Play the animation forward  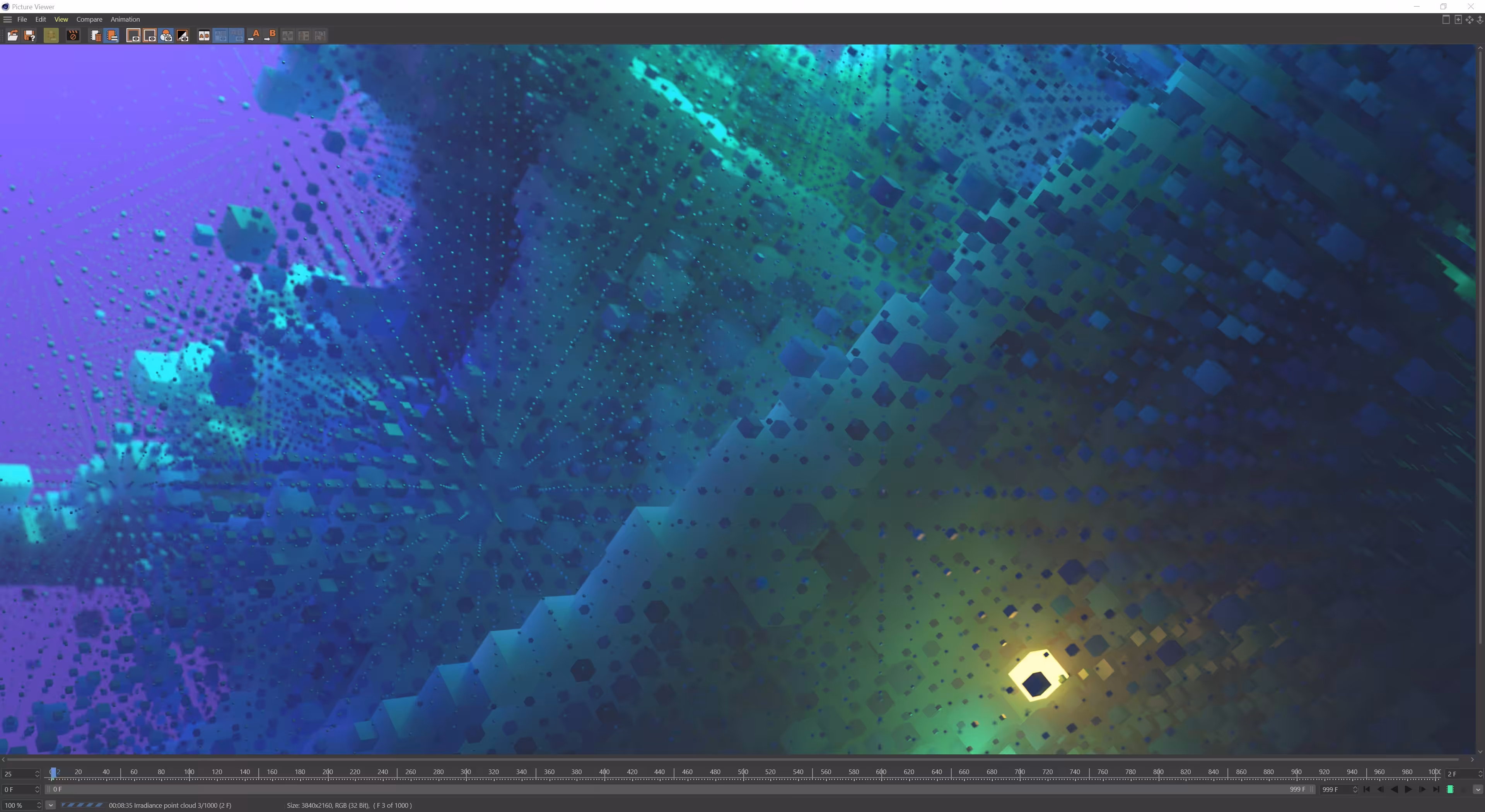(x=1408, y=790)
